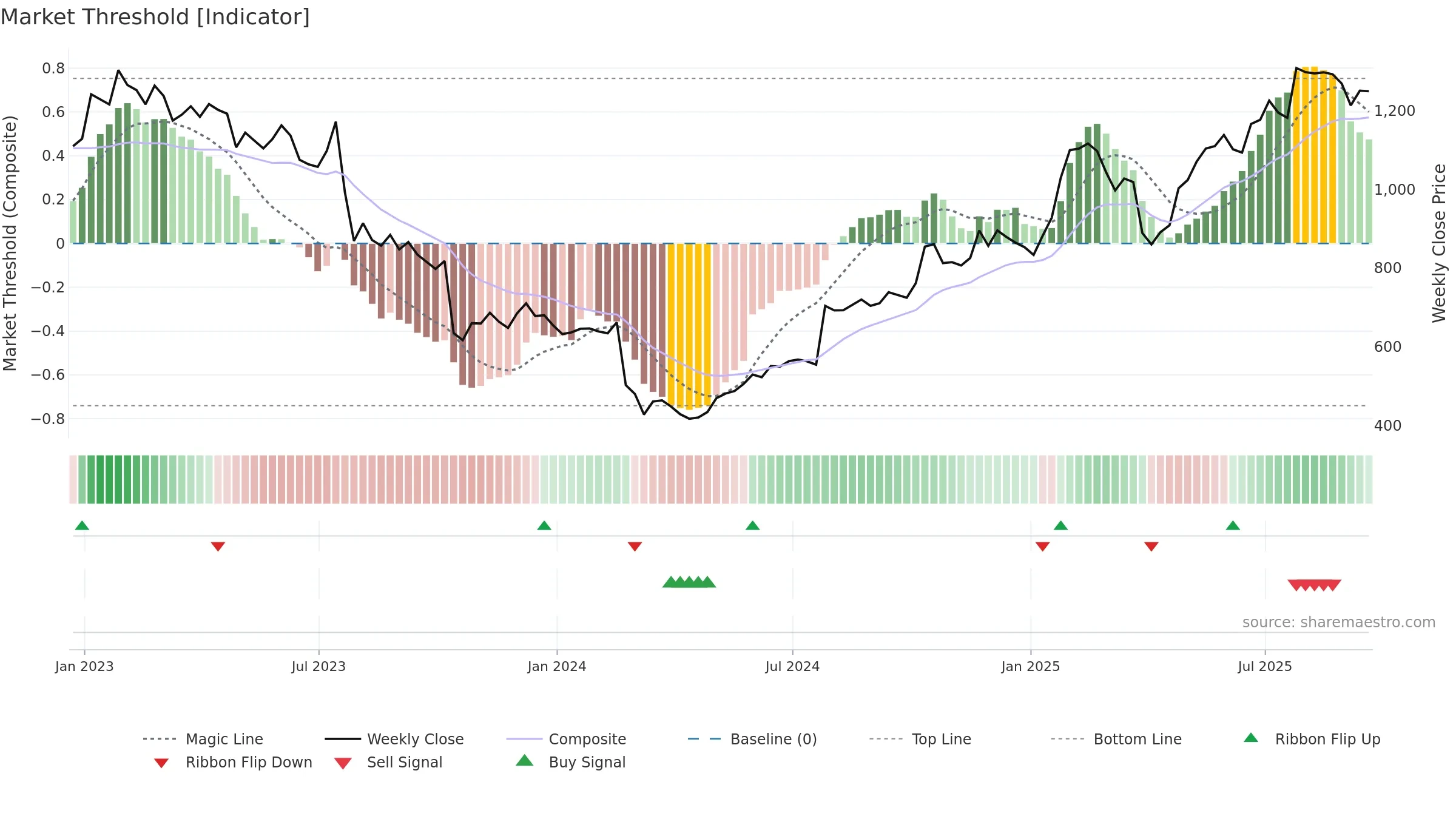Click the Jul 2024 x-axis label
Viewport: 1456px width, 819px height.
click(x=792, y=666)
